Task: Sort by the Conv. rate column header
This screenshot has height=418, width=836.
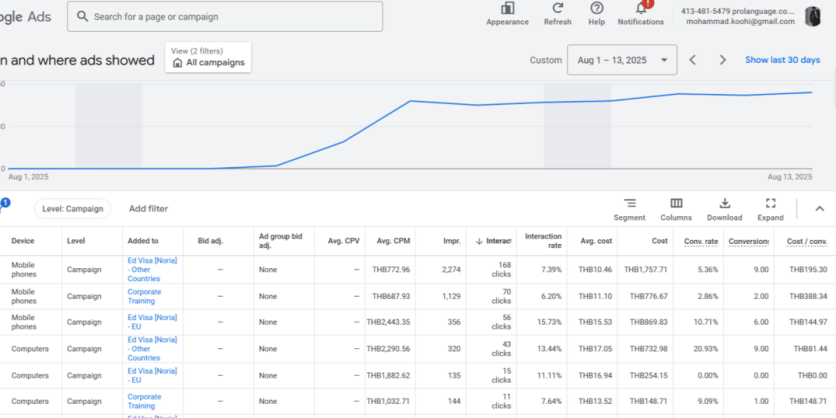Action: 701,242
